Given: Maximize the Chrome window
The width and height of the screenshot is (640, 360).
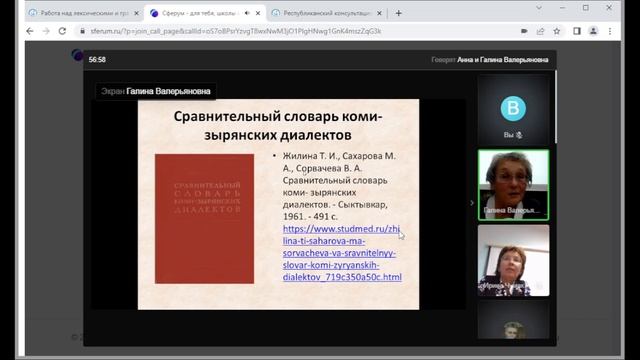Looking at the screenshot, I should (586, 8).
